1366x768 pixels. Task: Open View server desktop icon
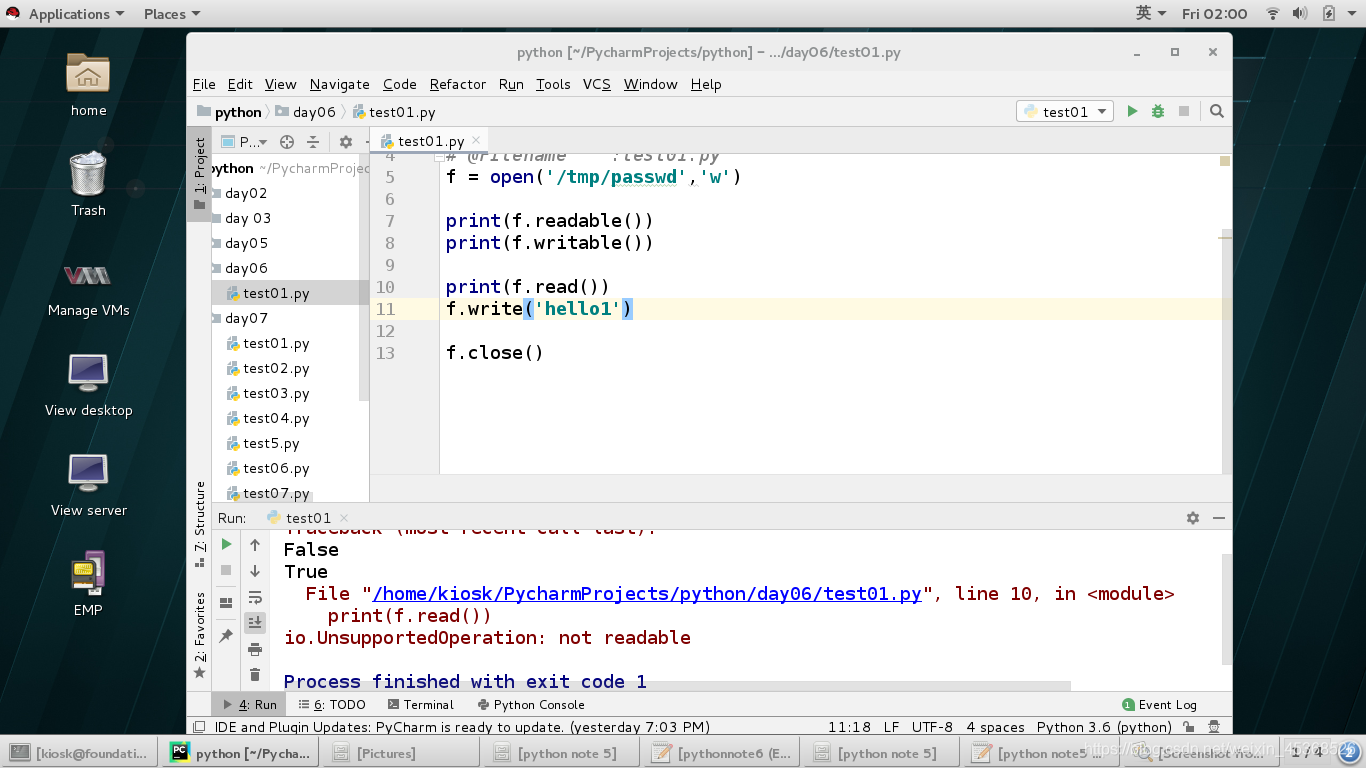click(88, 483)
